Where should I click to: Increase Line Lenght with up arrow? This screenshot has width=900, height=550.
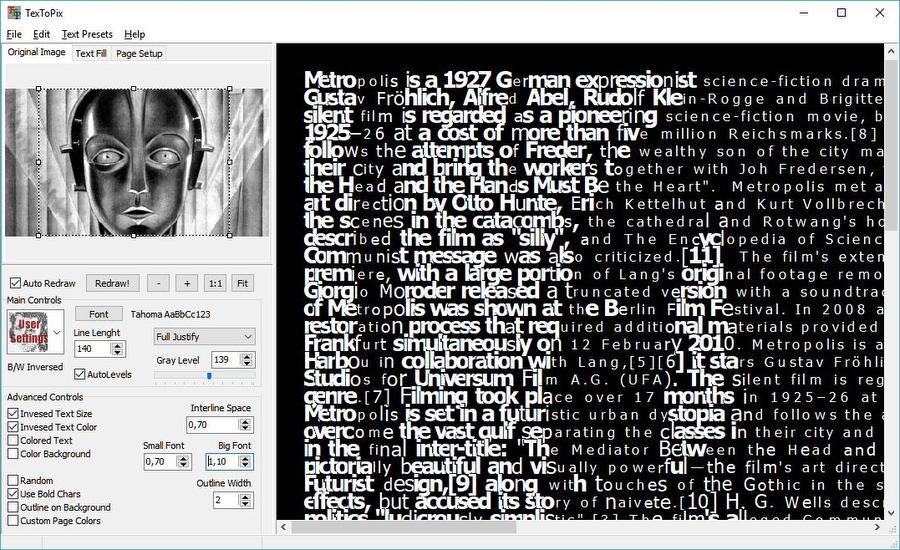118,345
